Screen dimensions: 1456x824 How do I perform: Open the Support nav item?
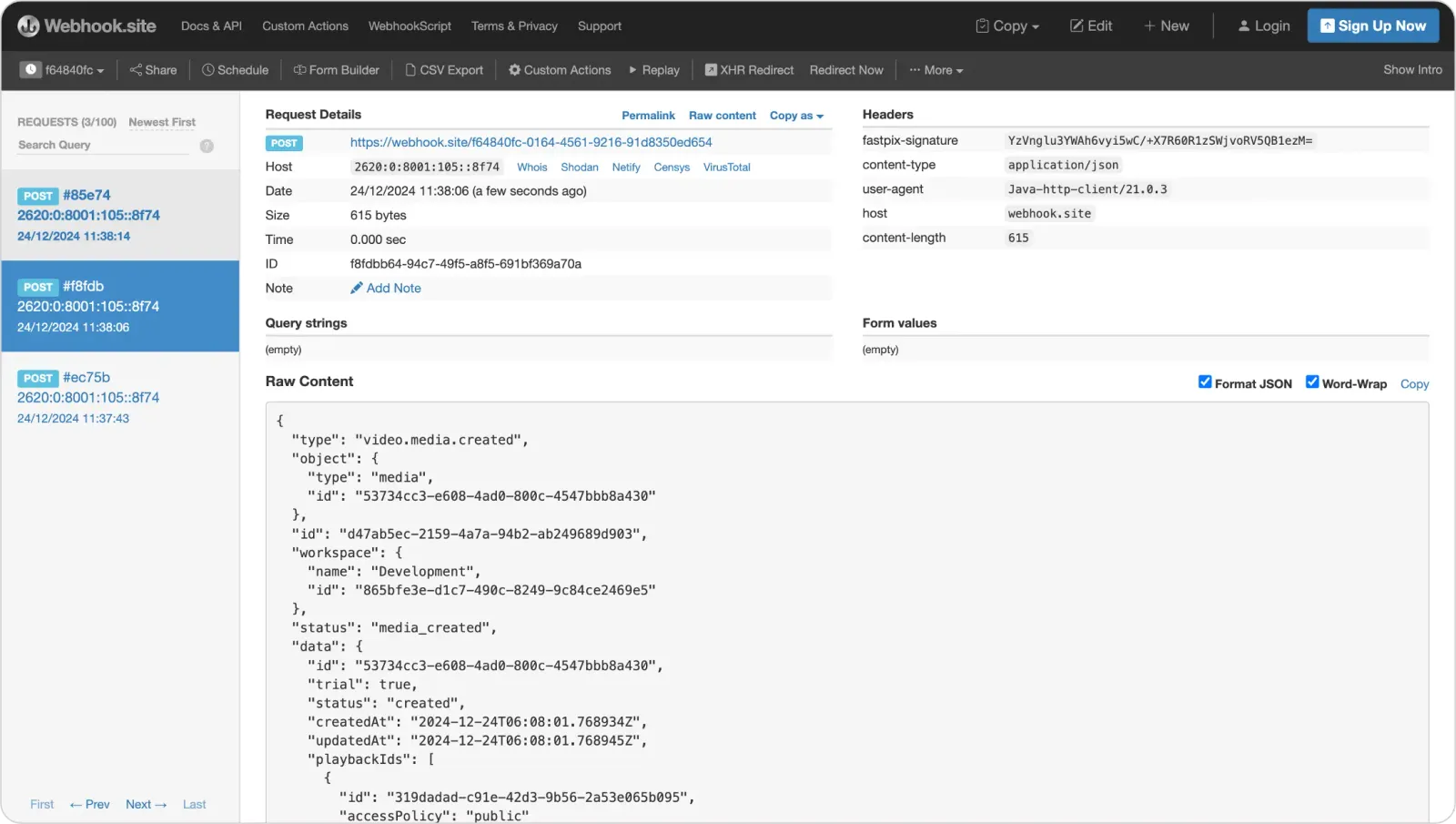point(600,26)
